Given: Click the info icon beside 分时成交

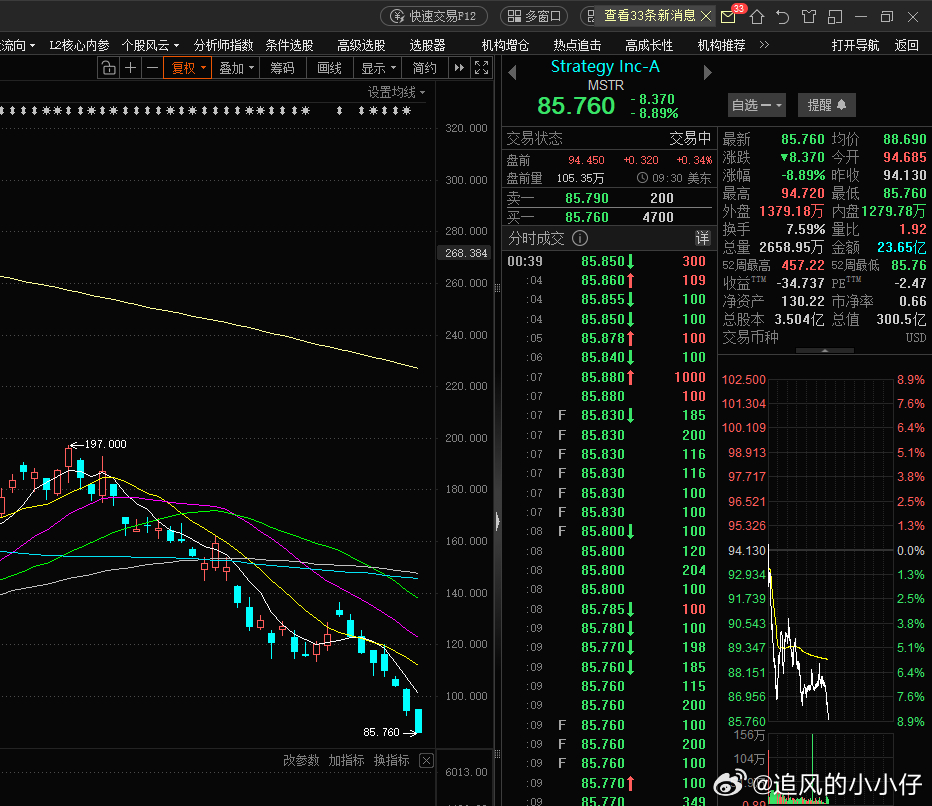Looking at the screenshot, I should pyautogui.click(x=580, y=238).
